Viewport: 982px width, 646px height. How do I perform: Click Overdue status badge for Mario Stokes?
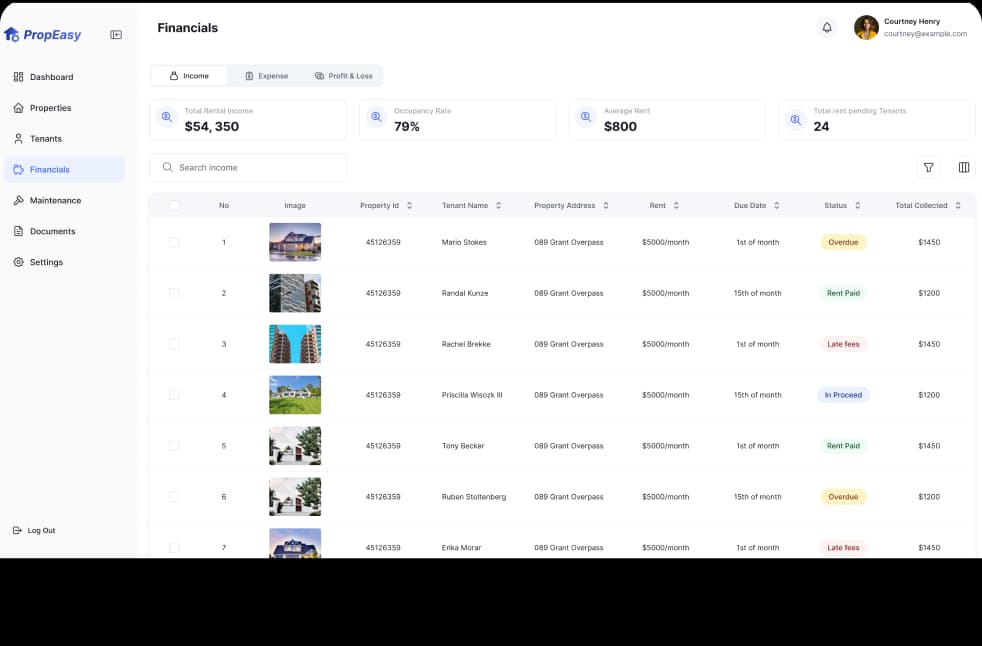[843, 242]
